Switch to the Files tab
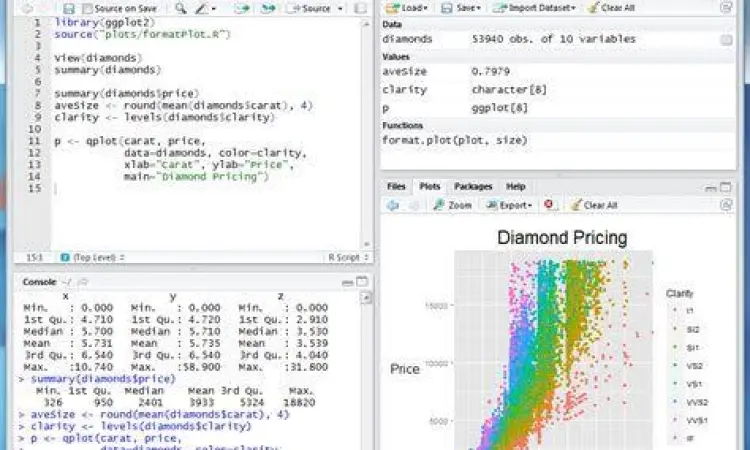The image size is (750, 450). [396, 186]
